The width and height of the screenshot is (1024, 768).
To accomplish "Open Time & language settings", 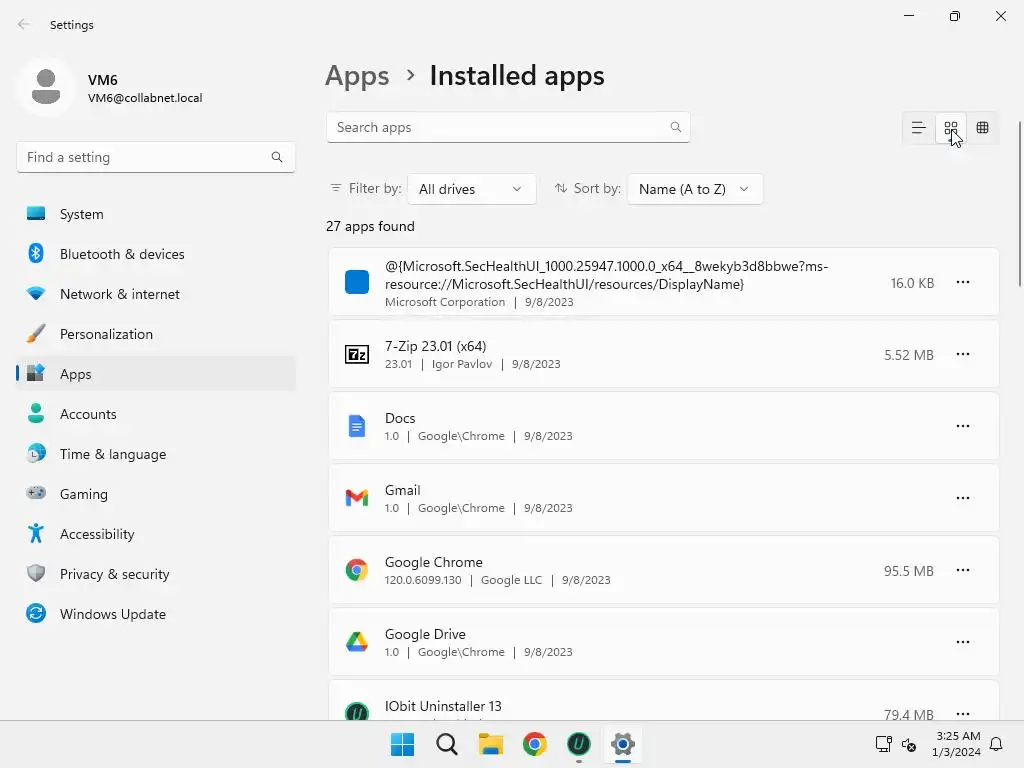I will (155, 454).
